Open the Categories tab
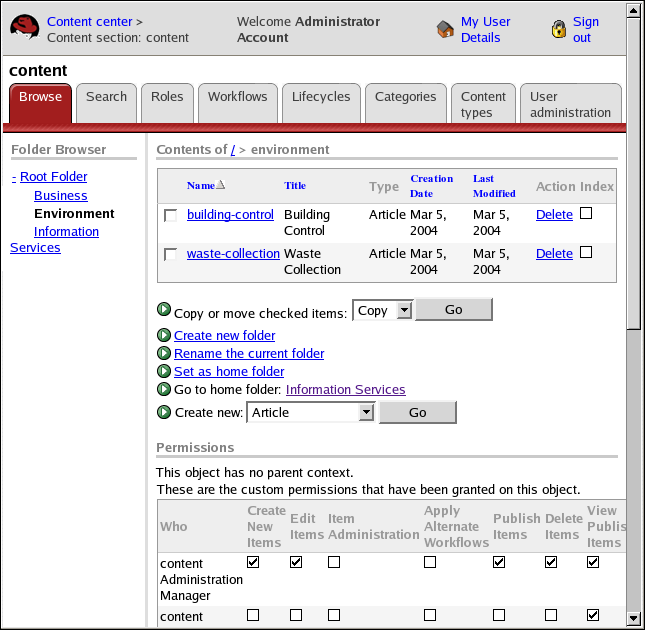The height and width of the screenshot is (630, 645). [406, 103]
